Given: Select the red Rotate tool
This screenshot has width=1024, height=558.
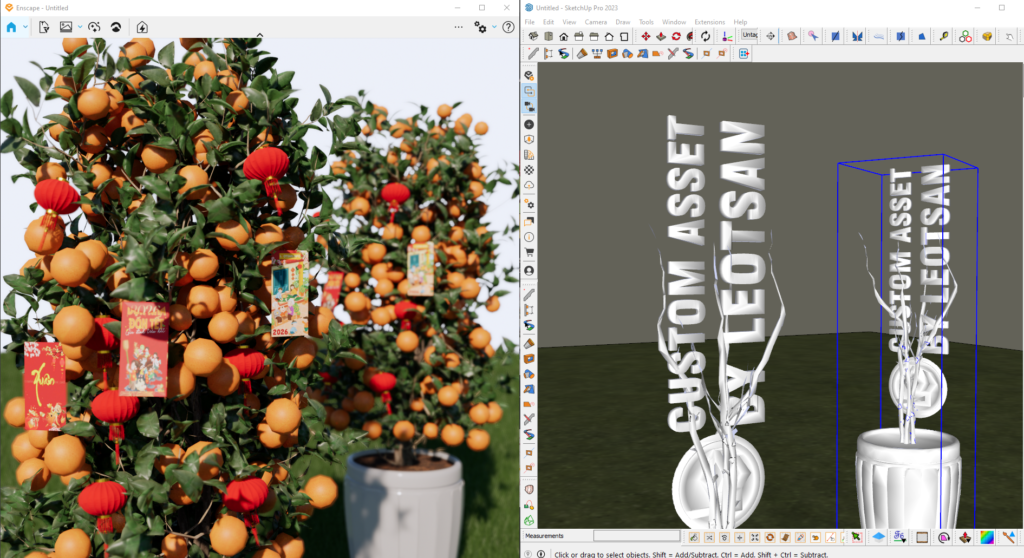Looking at the screenshot, I should [x=676, y=37].
